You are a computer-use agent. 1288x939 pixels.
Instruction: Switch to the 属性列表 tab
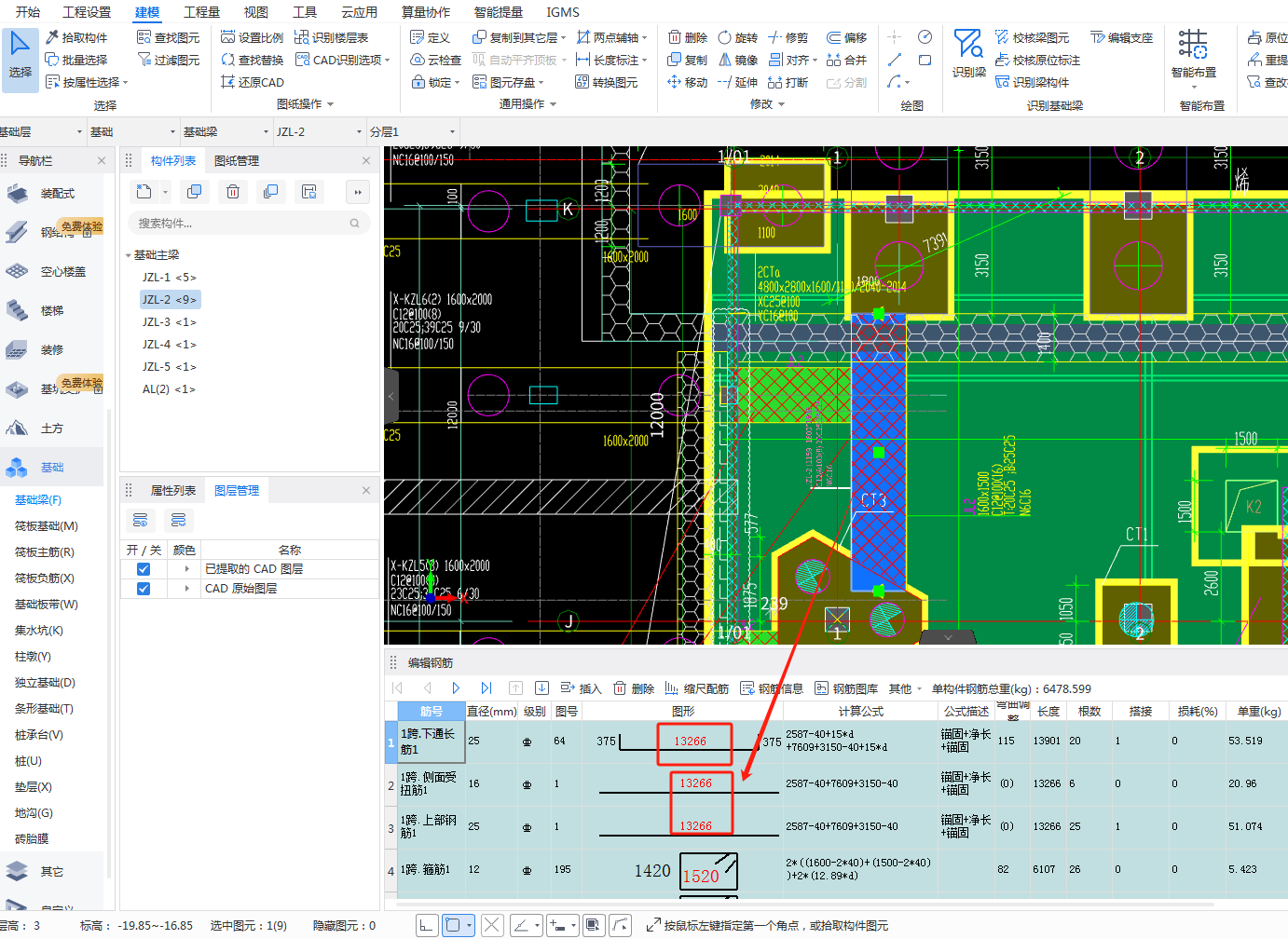[173, 490]
